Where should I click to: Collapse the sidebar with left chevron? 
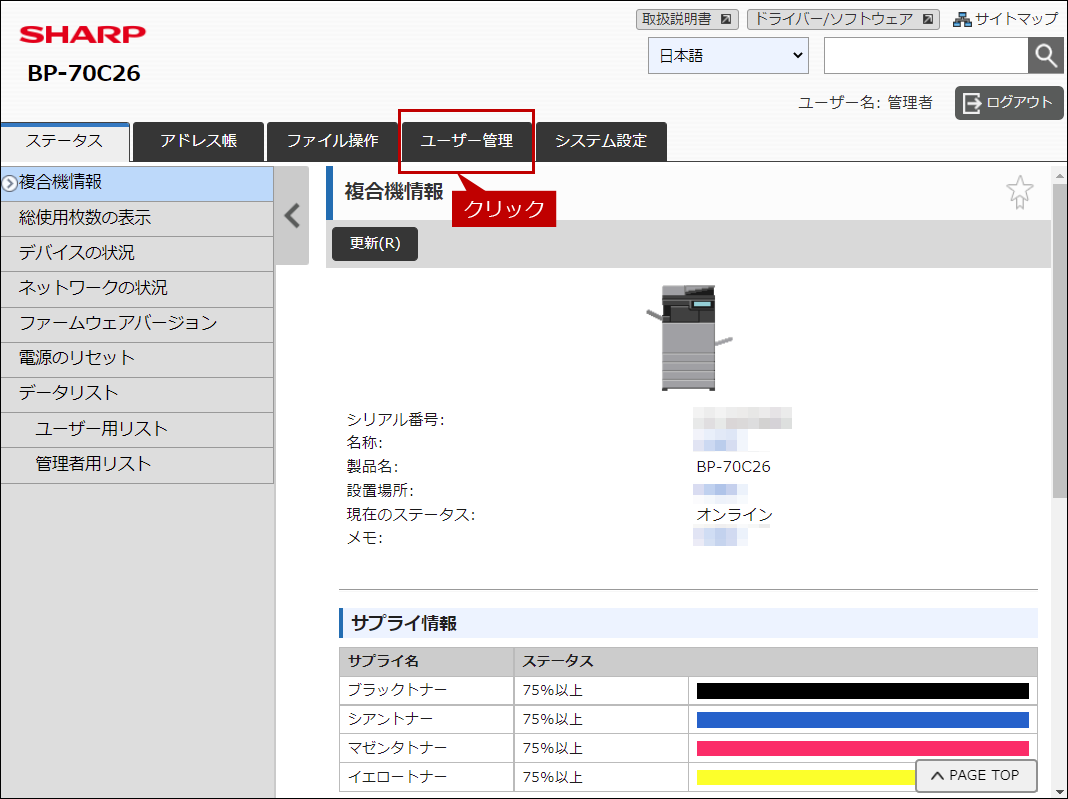[x=292, y=216]
